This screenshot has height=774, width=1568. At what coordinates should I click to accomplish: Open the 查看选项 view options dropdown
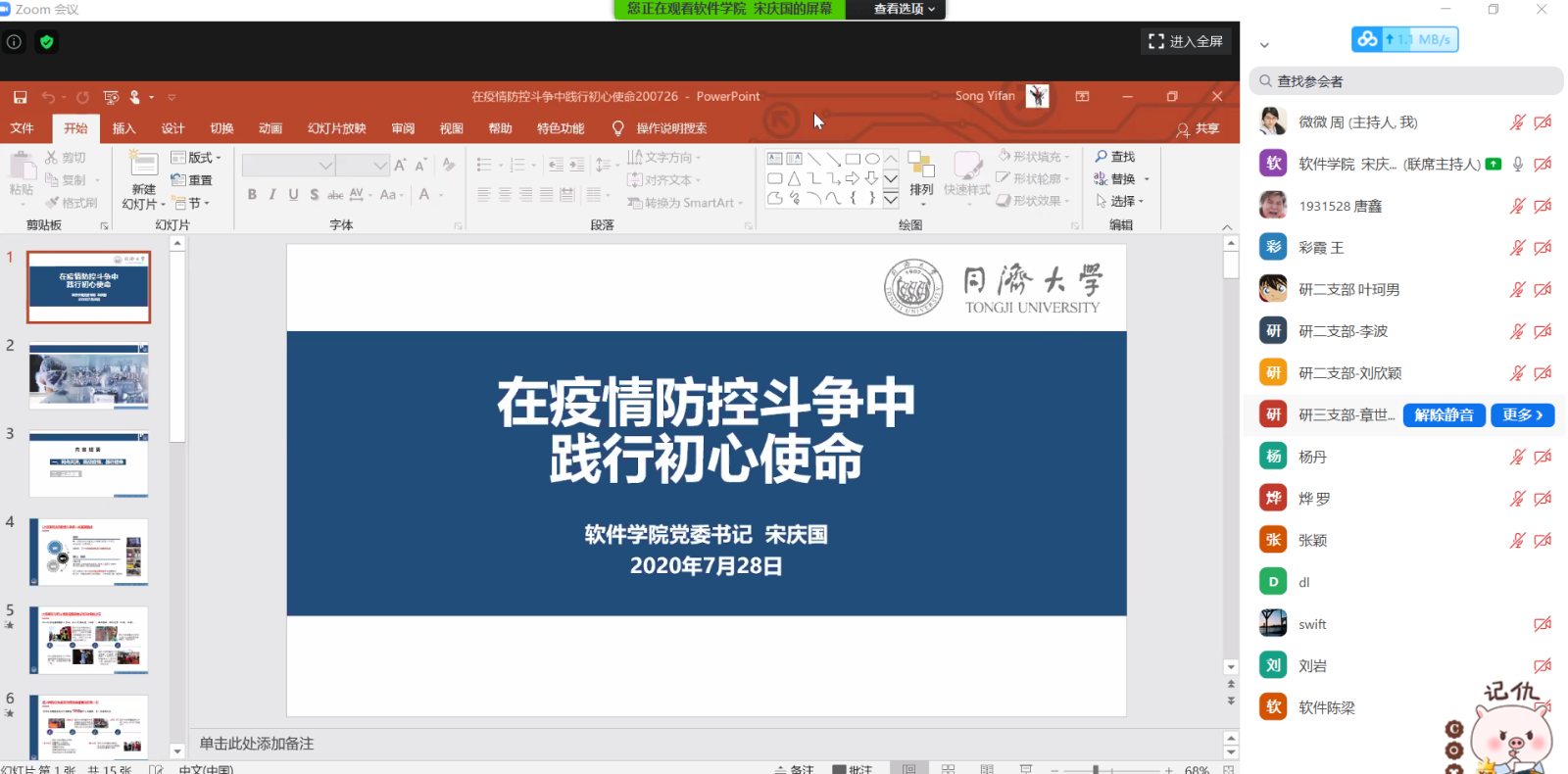click(x=904, y=9)
